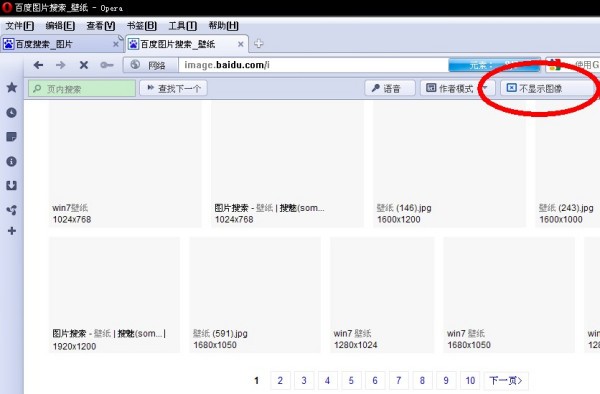600x394 pixels.
Task: Open the Links share panel icon
Action: pyautogui.click(x=11, y=210)
